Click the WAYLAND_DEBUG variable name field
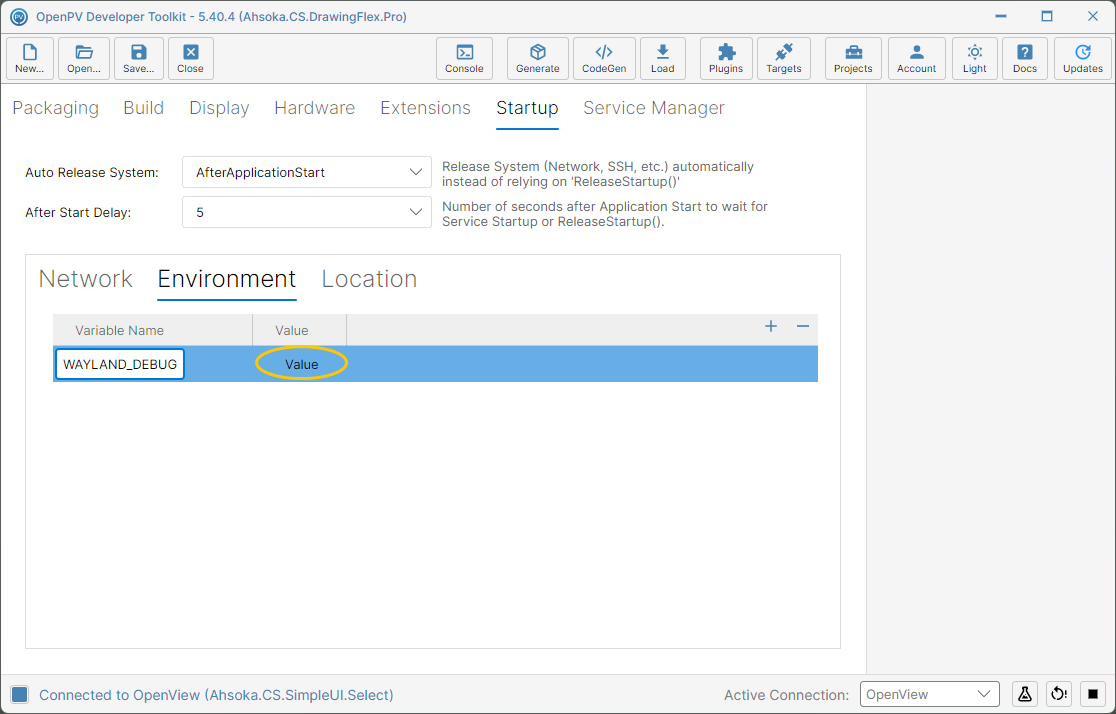The image size is (1116, 714). 120,364
